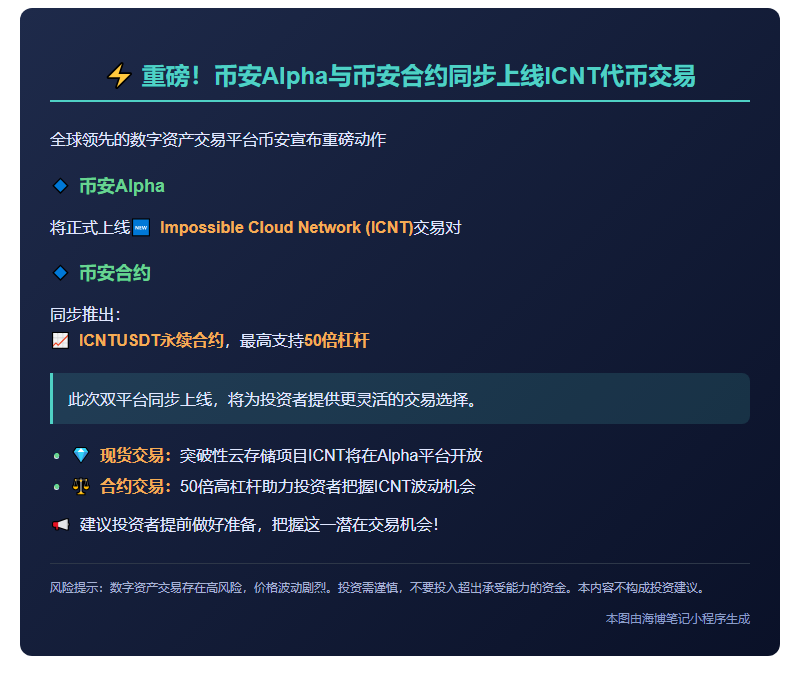Click the quote box 此次双平台同步上线

click(x=400, y=399)
